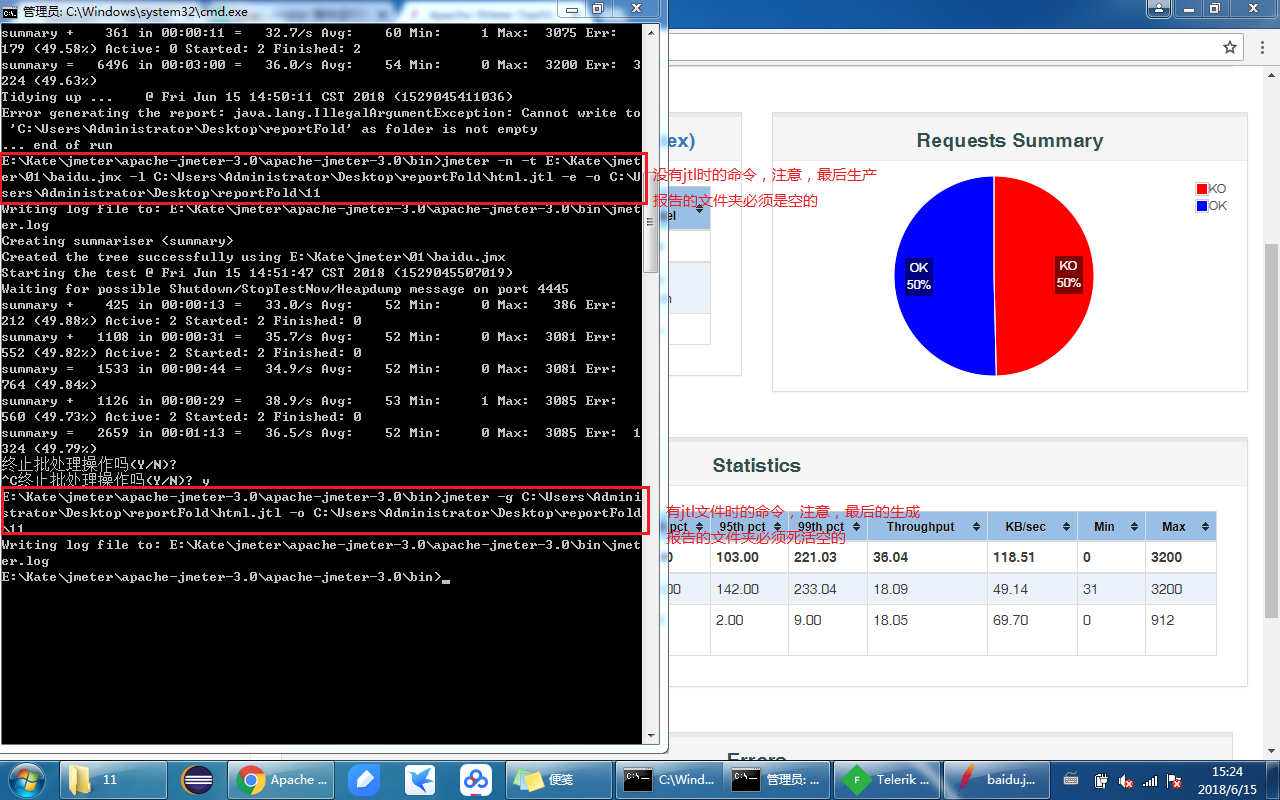
Task: Sort table by Max column
Action: coord(1180,526)
